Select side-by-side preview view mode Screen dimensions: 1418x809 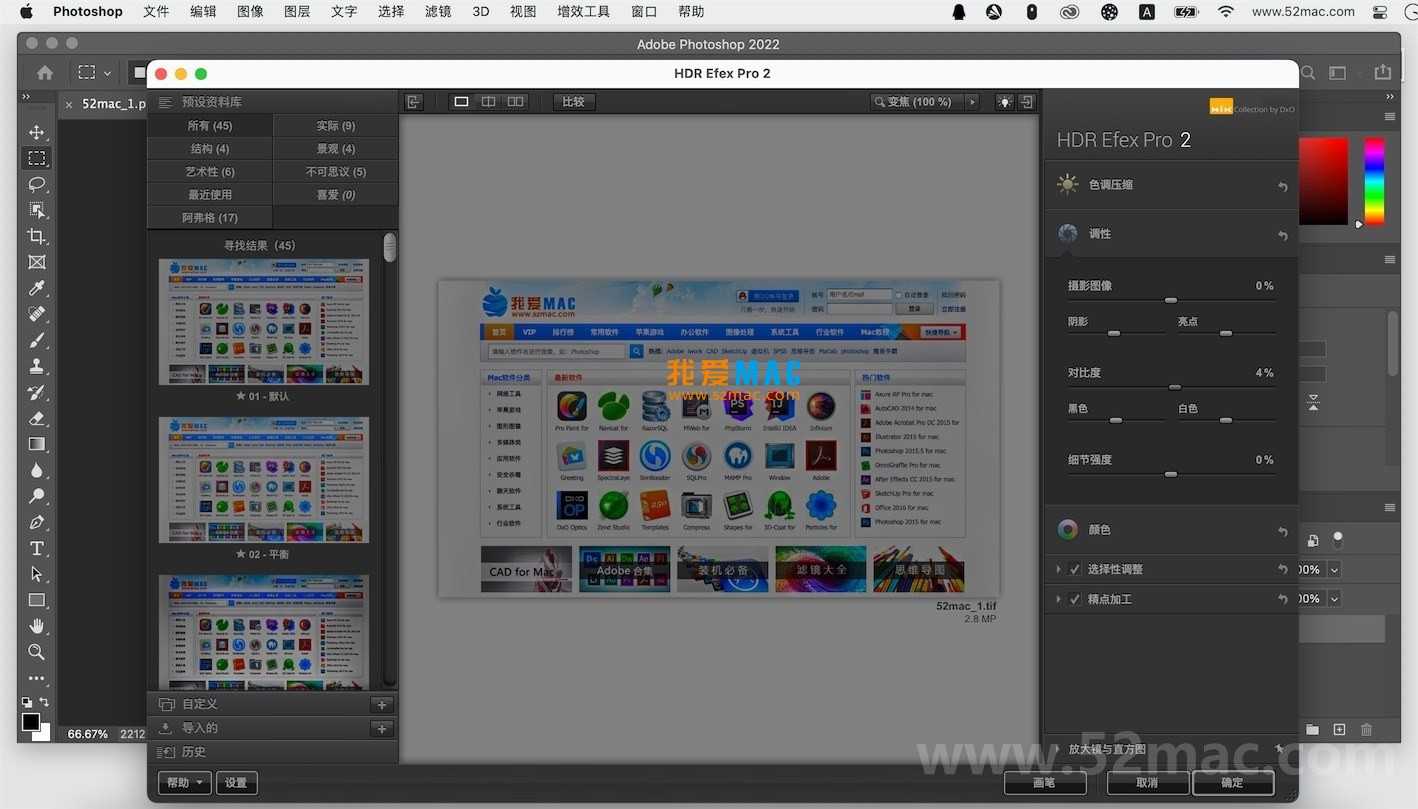515,101
